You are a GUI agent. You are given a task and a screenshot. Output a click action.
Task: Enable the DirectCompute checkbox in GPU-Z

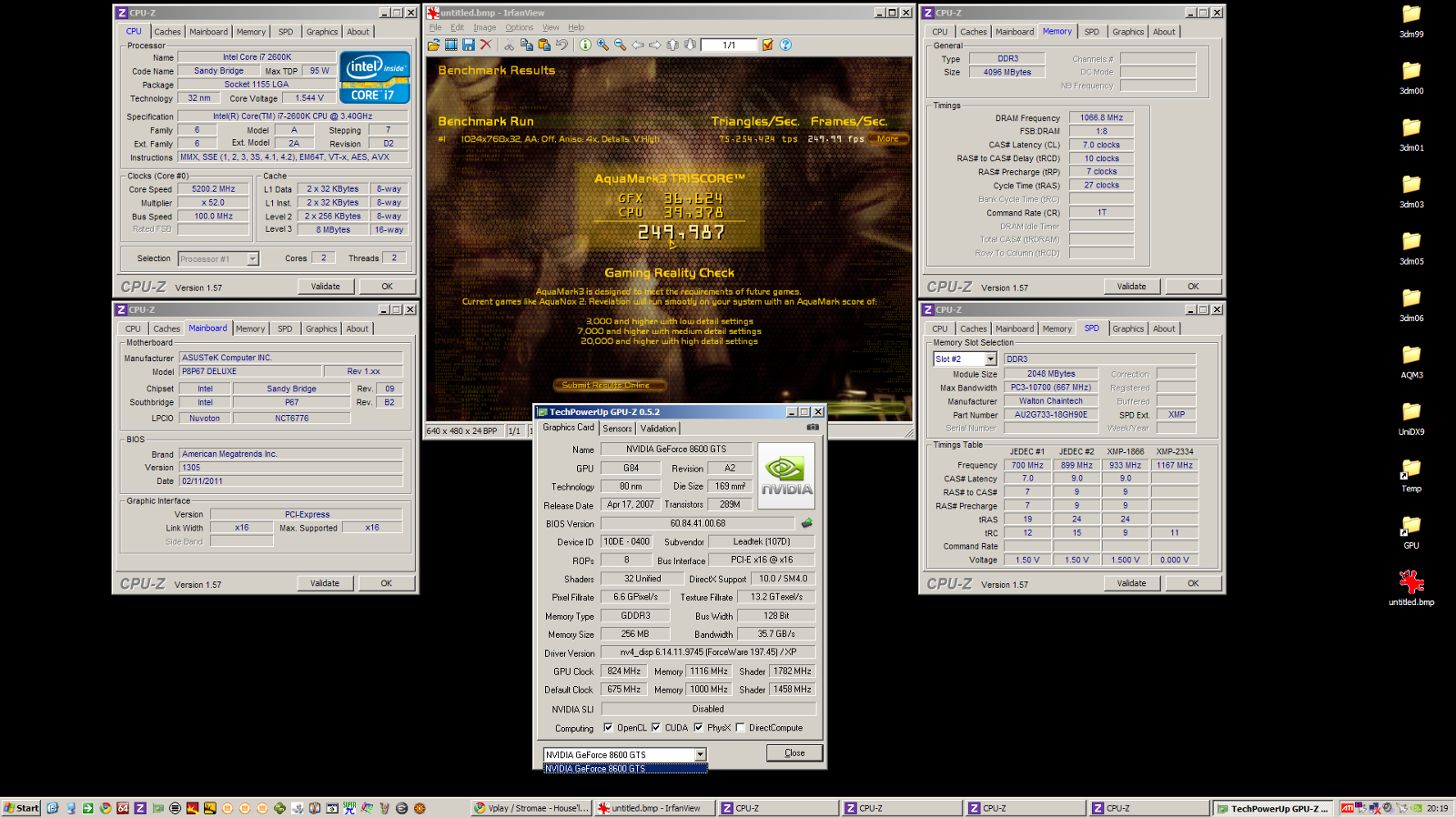coord(740,728)
